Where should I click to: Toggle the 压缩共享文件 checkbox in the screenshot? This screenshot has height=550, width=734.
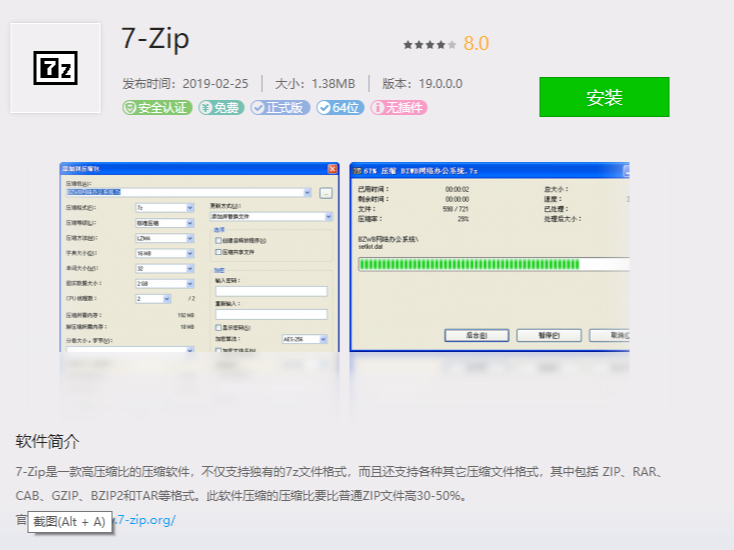click(x=218, y=252)
